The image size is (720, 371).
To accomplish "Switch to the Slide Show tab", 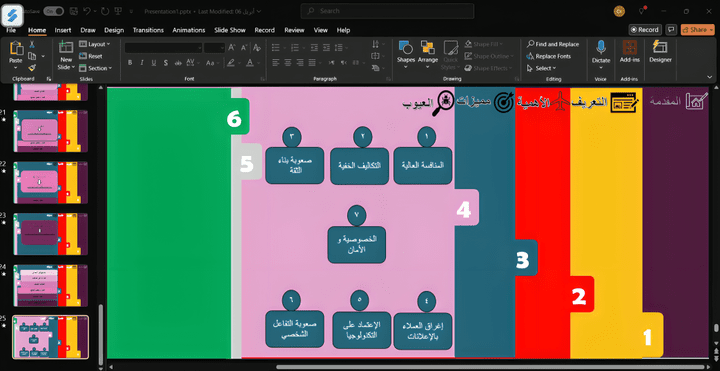I will [x=230, y=30].
